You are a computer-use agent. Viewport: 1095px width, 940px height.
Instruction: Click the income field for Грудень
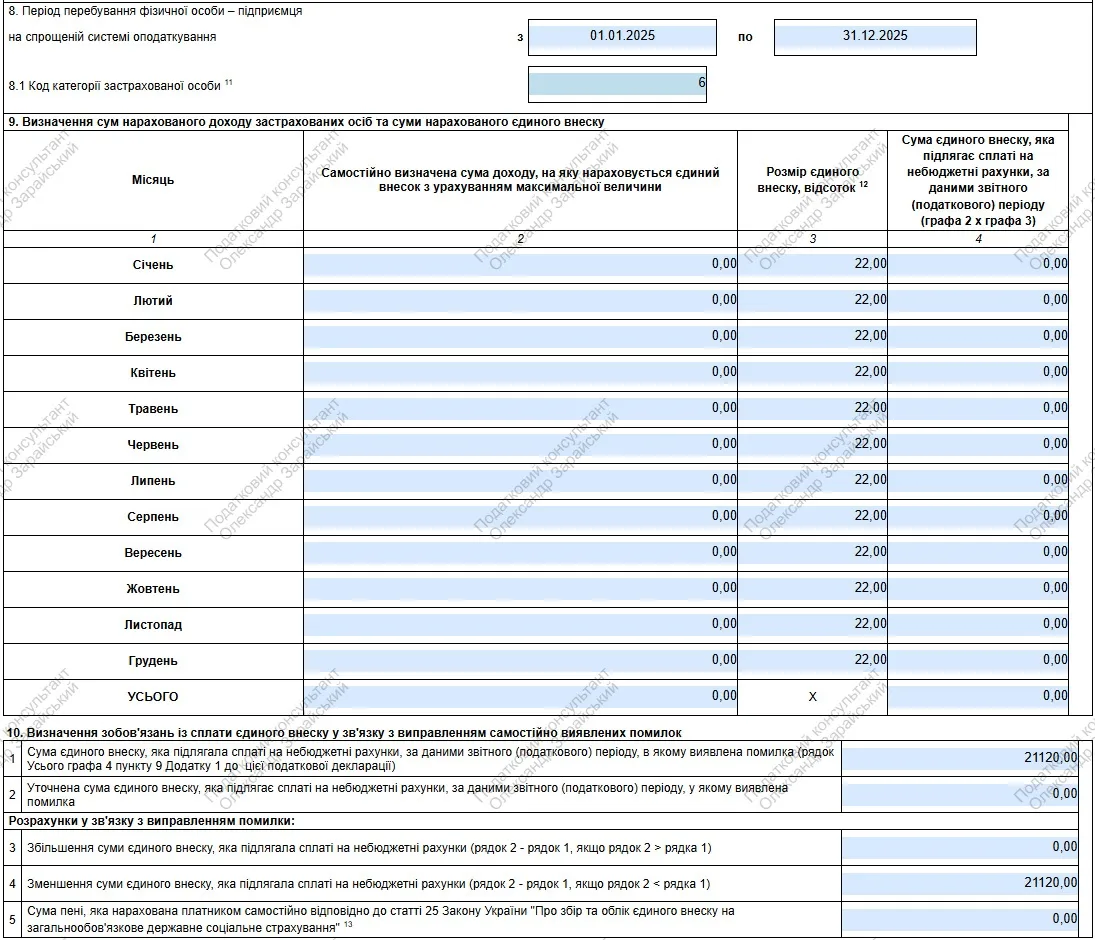tap(520, 661)
